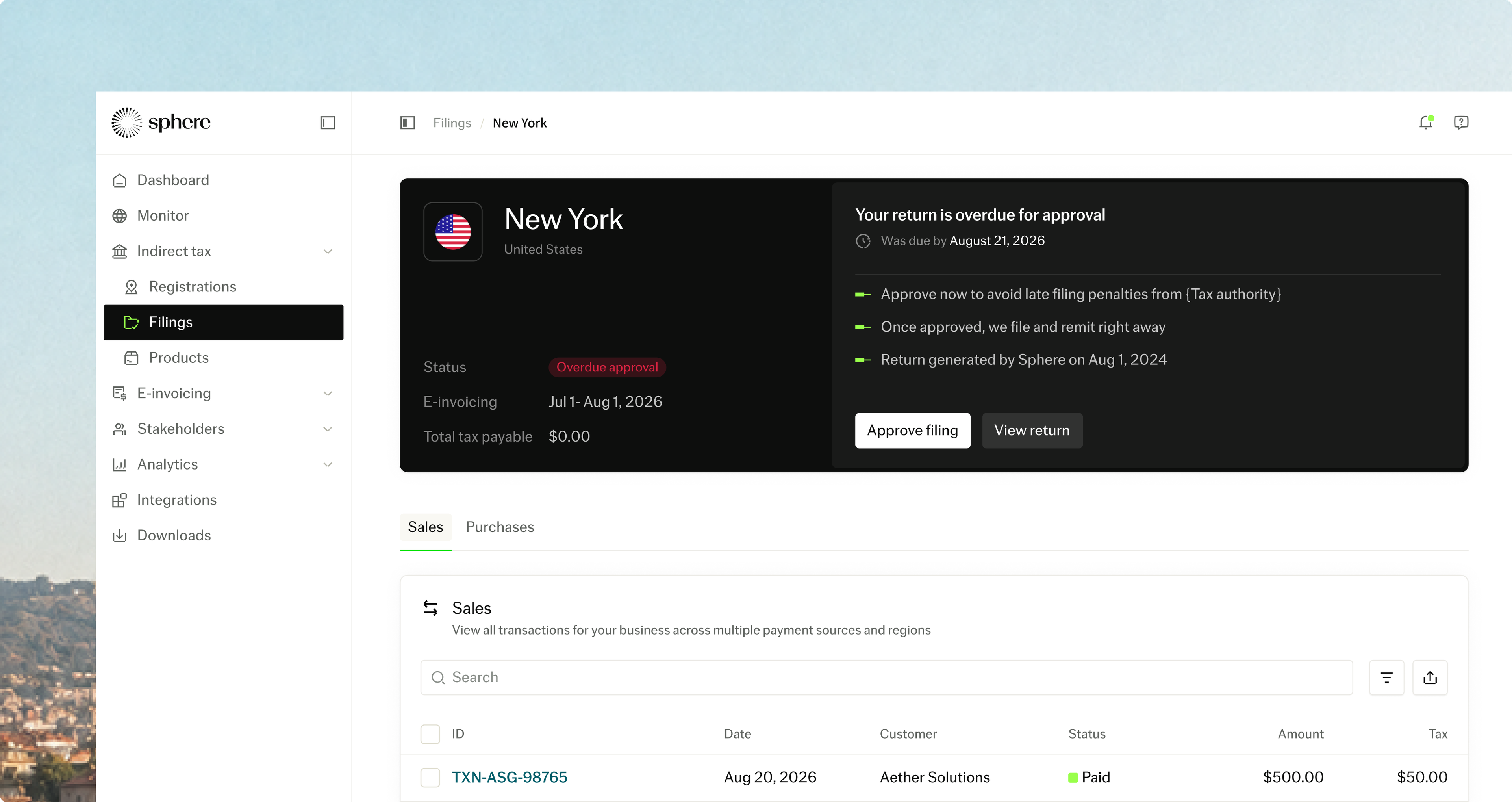Click the Date column header
Viewport: 1512px width, 802px height.
click(737, 734)
